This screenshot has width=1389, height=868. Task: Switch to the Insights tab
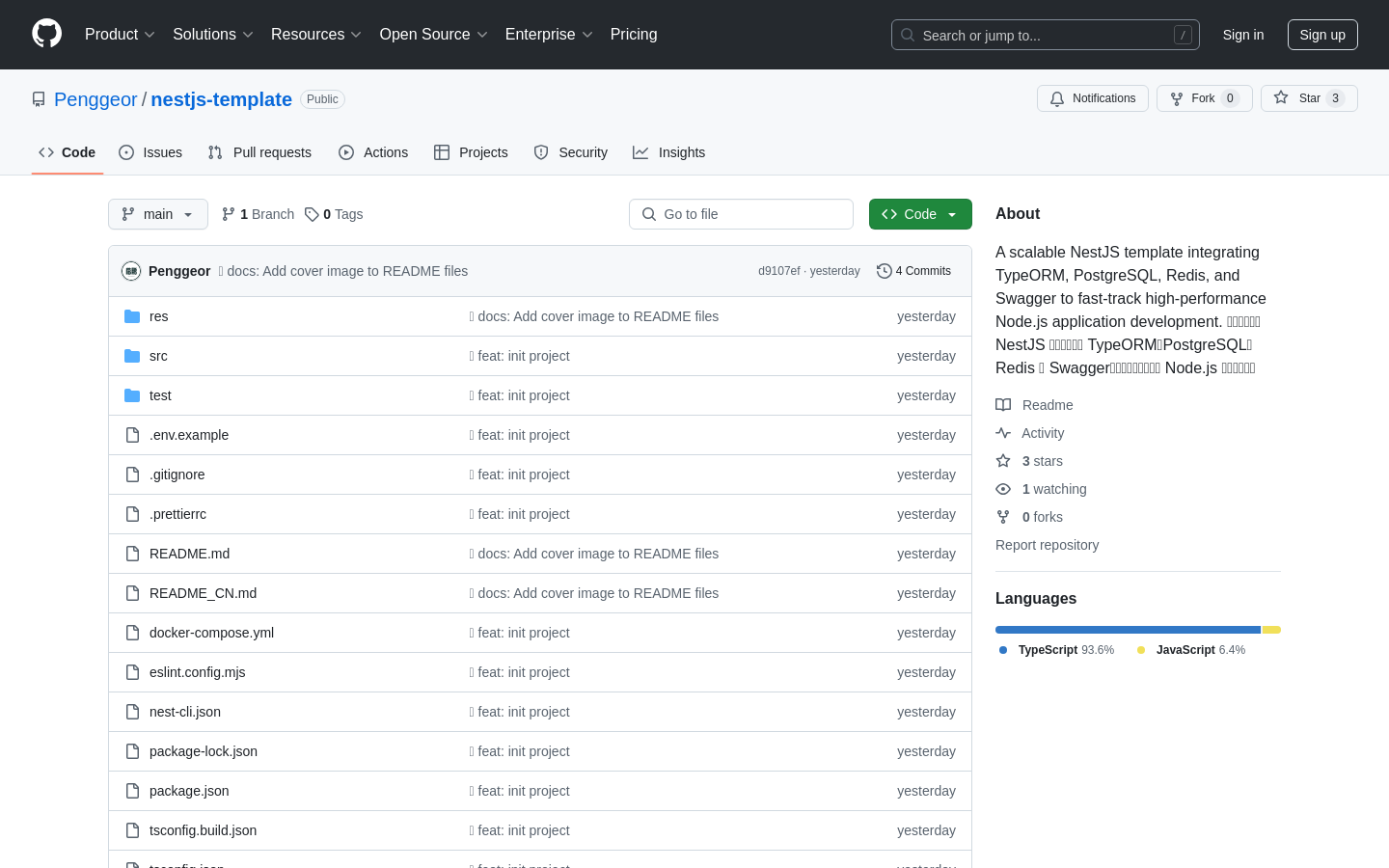669,152
